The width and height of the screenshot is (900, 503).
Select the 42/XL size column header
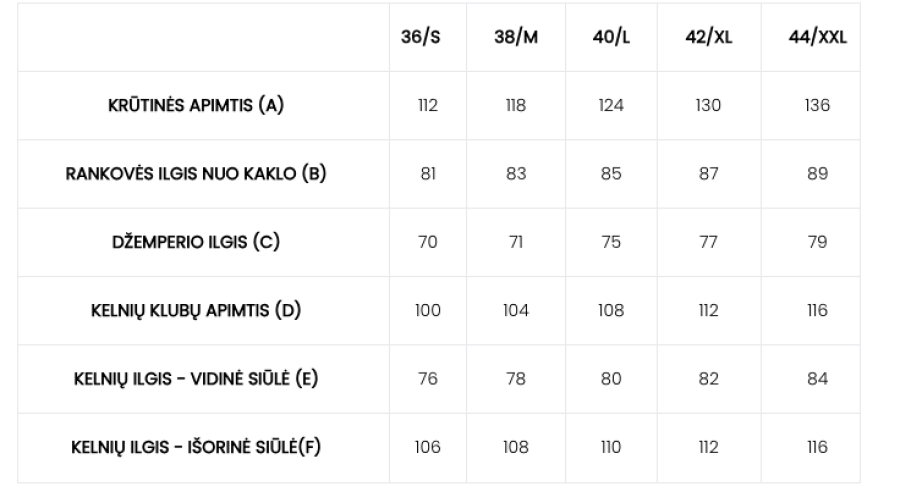coord(708,37)
